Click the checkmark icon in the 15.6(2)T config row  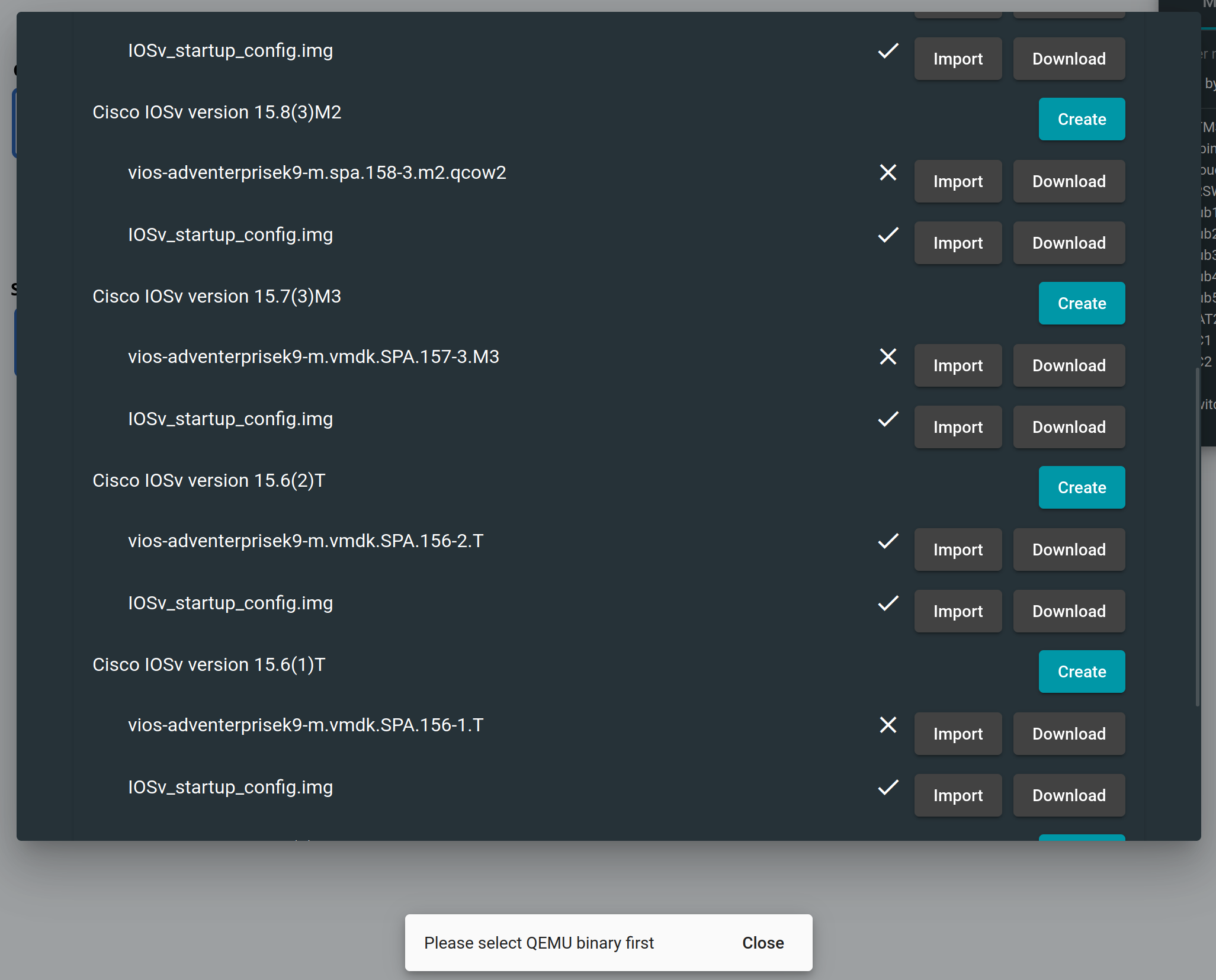pyautogui.click(x=887, y=603)
